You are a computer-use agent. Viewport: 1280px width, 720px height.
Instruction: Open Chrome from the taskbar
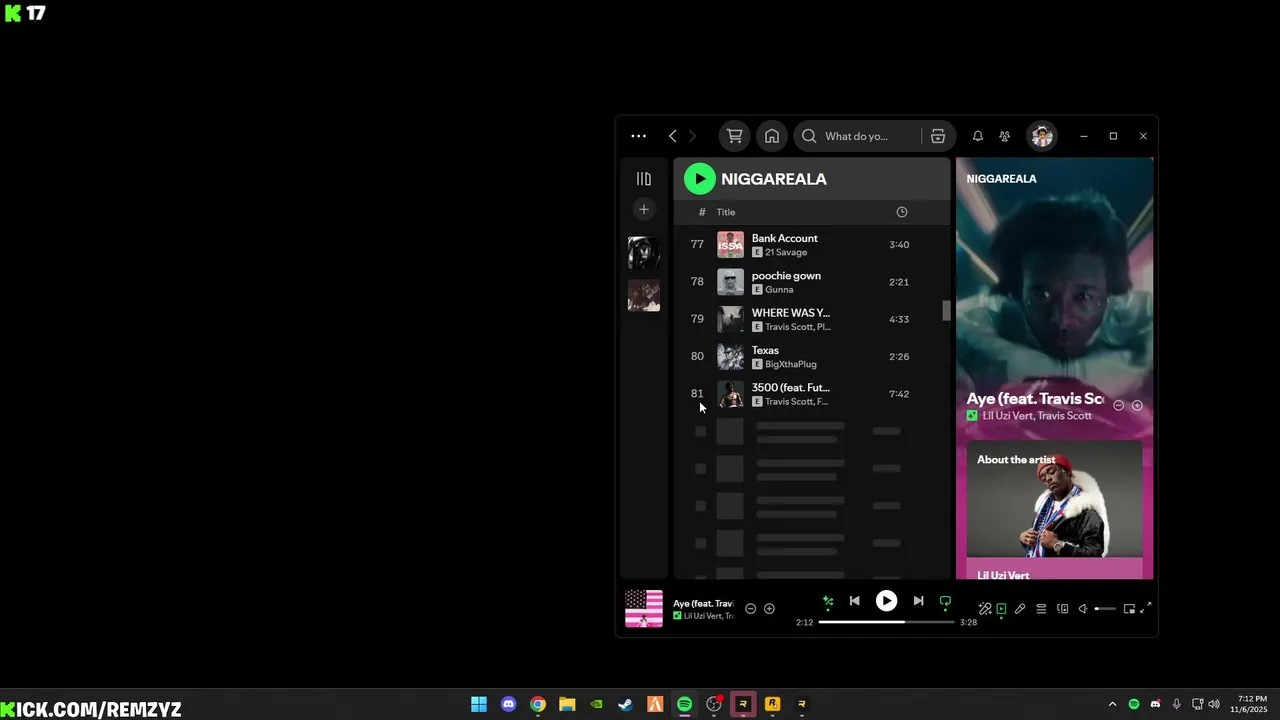pos(538,704)
